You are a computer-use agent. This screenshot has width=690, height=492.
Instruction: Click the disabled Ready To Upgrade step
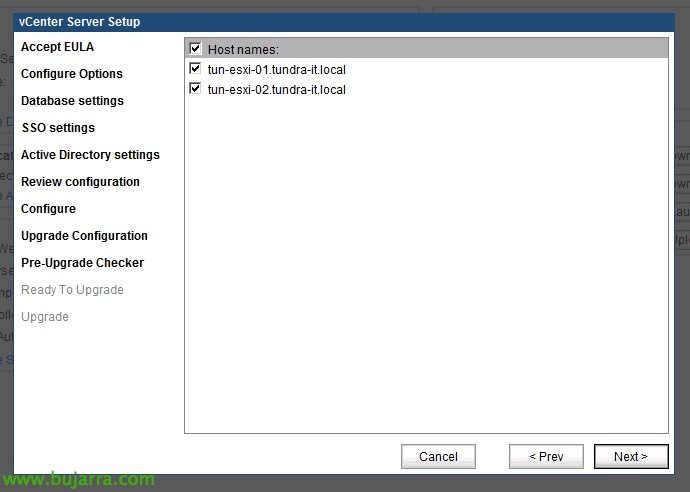pyautogui.click(x=72, y=290)
